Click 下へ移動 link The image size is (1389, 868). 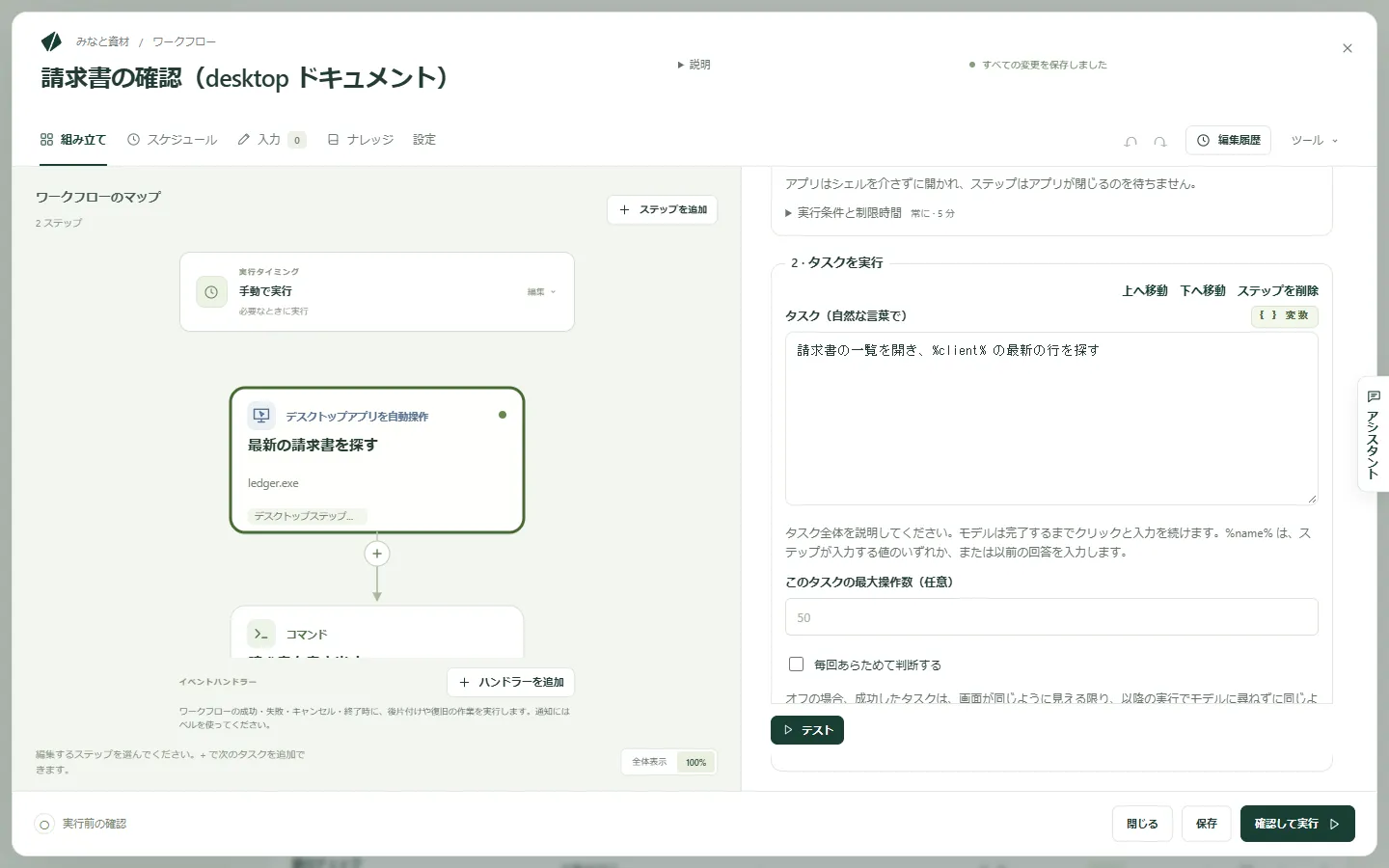point(1203,290)
